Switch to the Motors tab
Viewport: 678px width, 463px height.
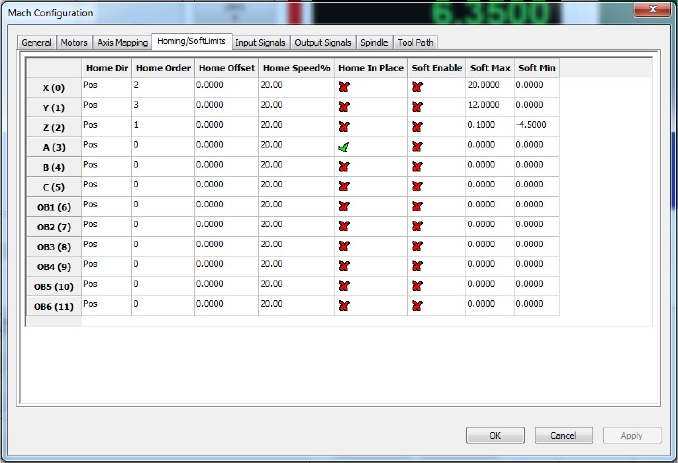coord(74,42)
